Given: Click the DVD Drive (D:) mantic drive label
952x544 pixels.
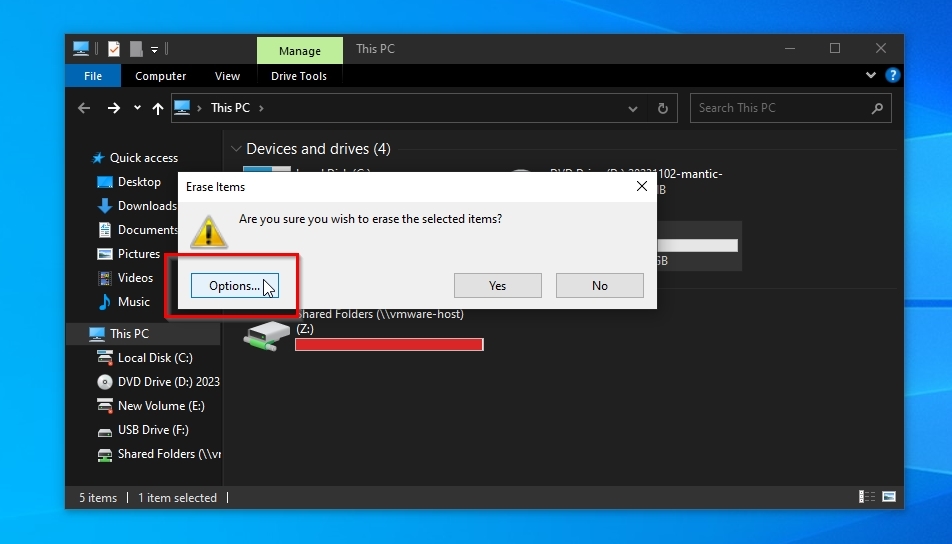Looking at the screenshot, I should tap(636, 174).
